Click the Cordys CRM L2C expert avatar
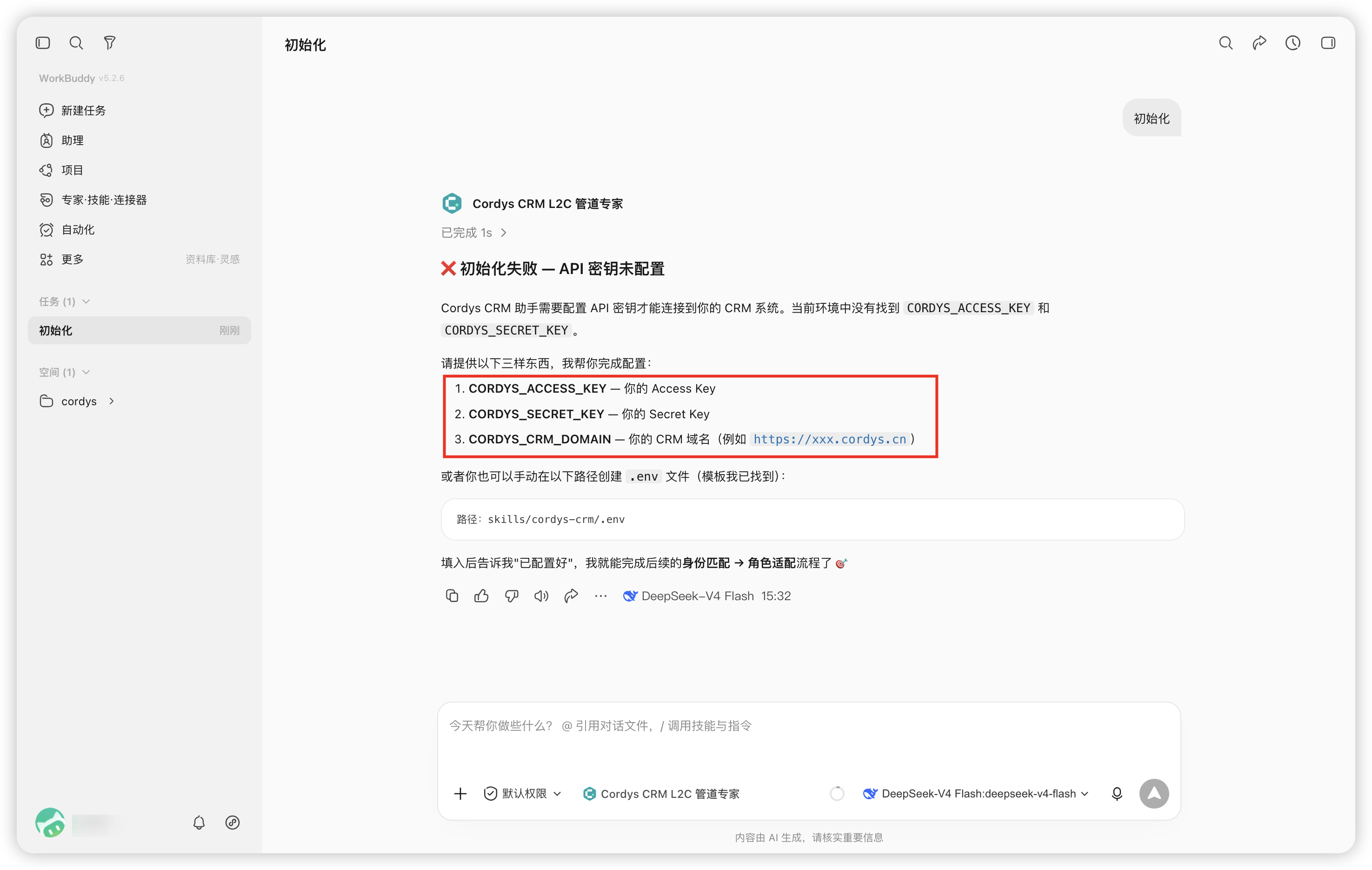The image size is (1372, 870). pos(452,203)
